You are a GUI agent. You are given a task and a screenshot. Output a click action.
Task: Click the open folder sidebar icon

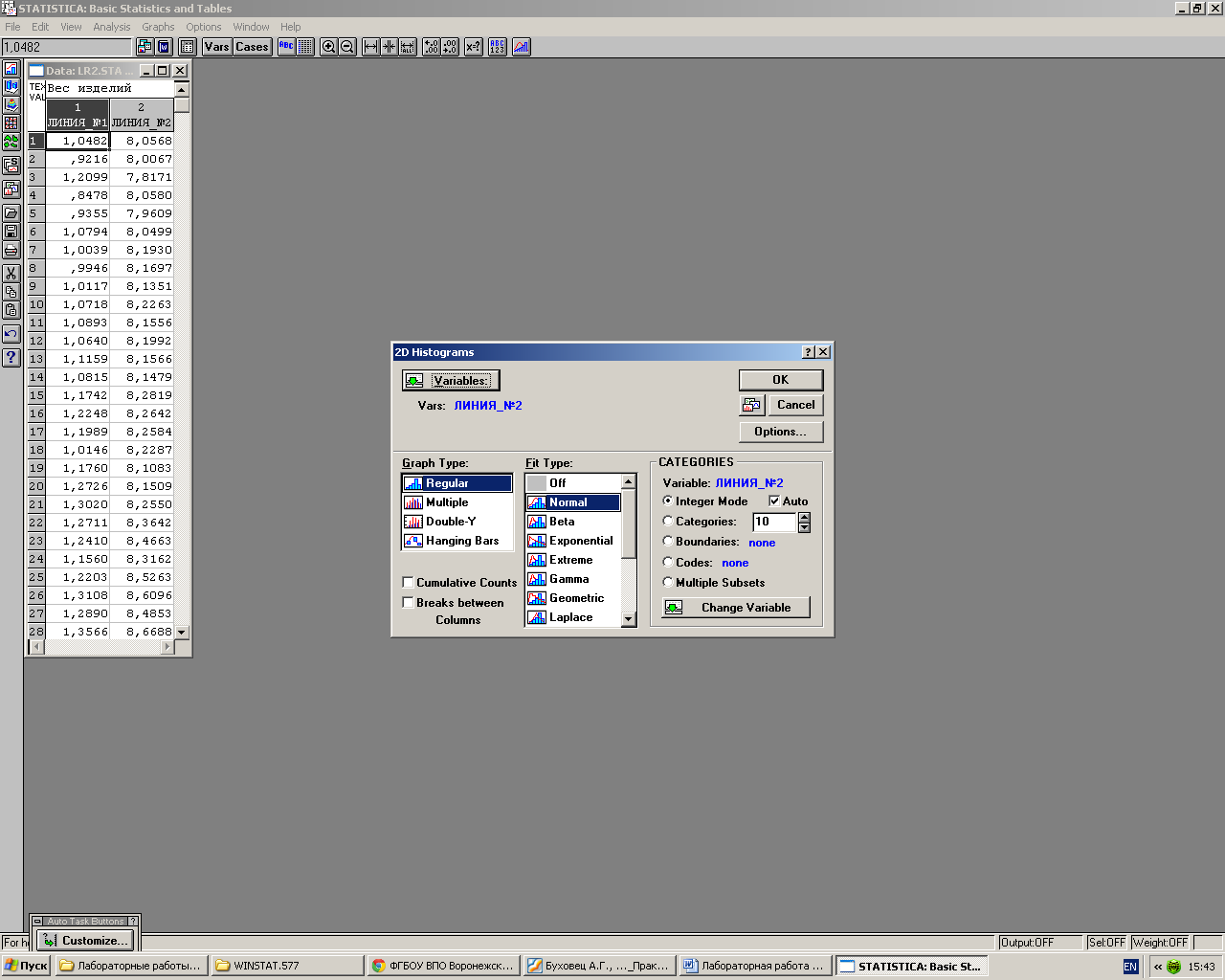pos(11,213)
